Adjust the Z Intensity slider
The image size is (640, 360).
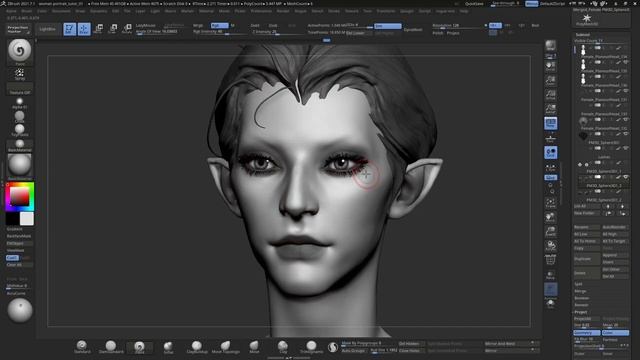[278, 32]
